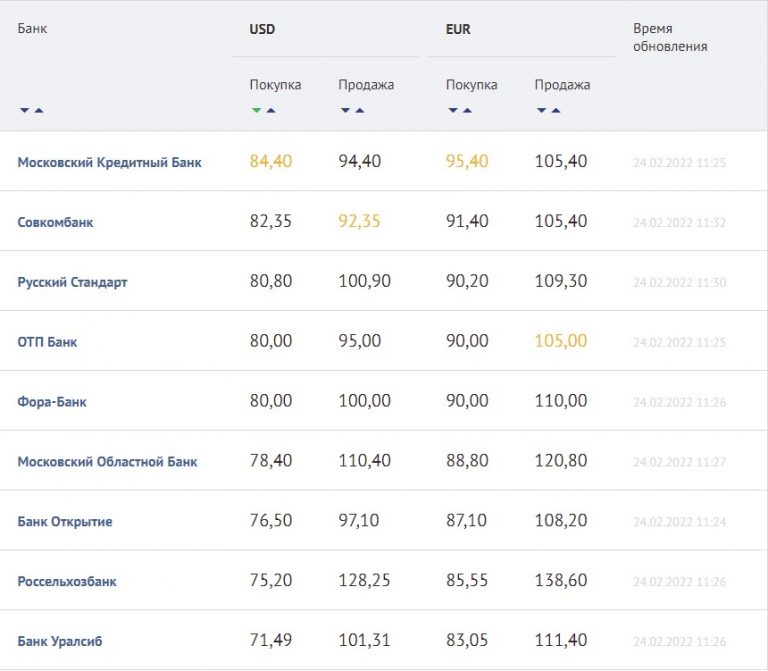Sort bank names descending with down arrow
The width and height of the screenshot is (768, 671).
(24, 110)
